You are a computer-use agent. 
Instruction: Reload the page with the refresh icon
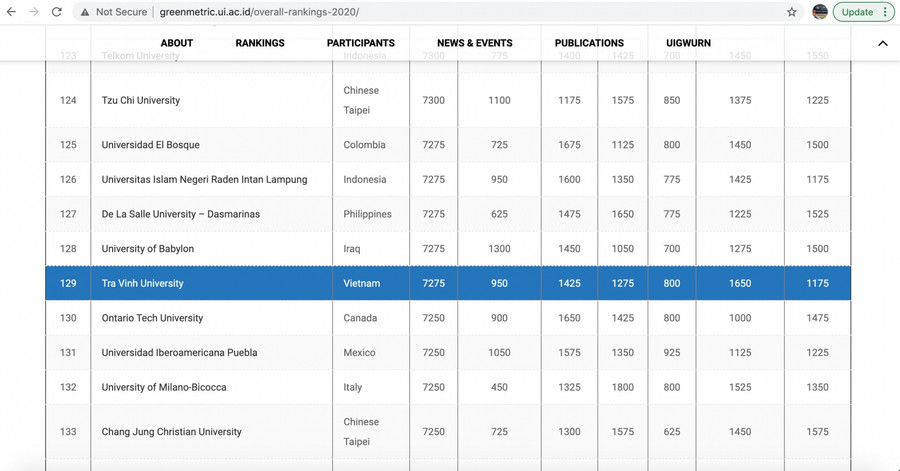tap(56, 11)
